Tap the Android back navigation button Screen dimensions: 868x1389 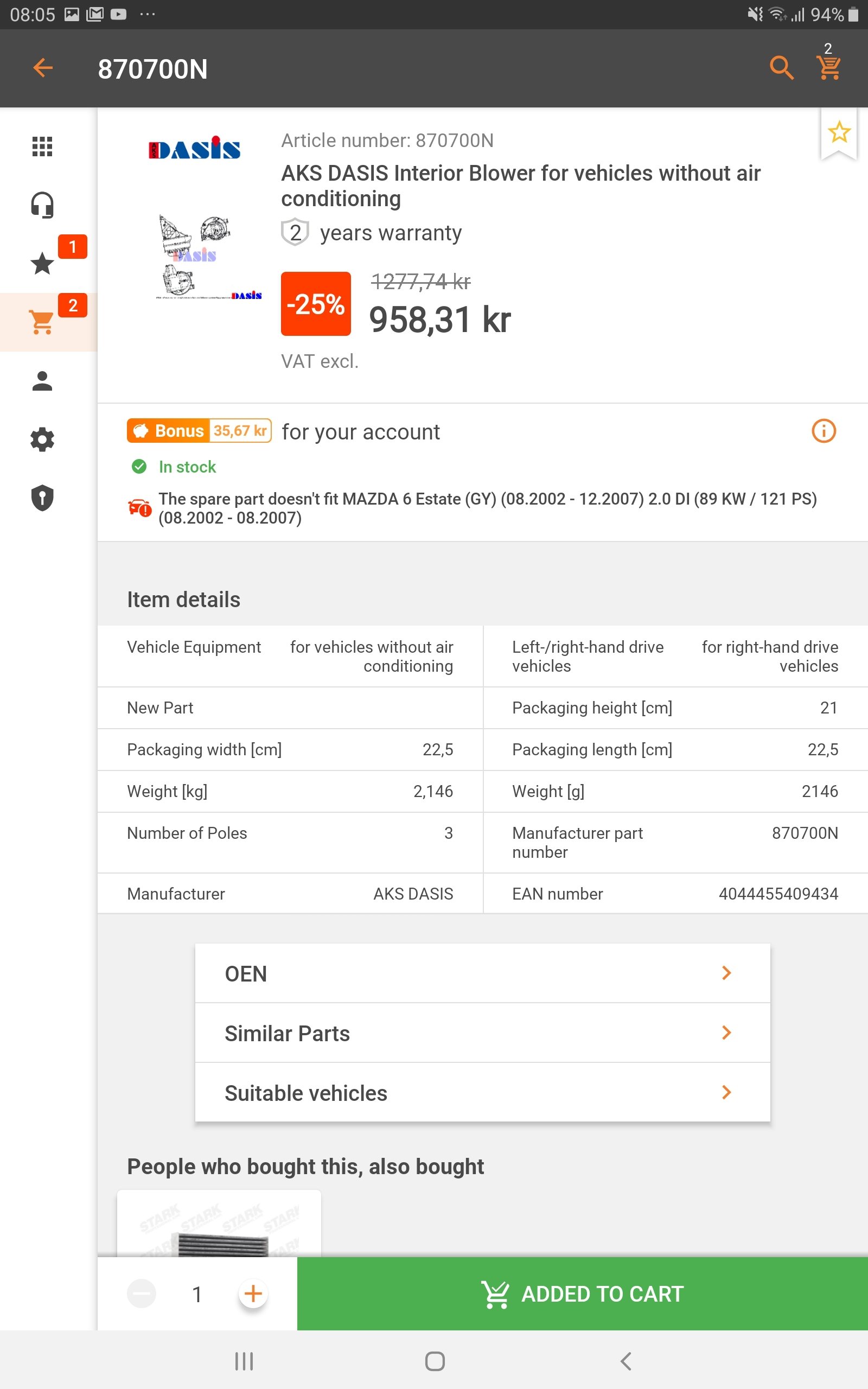pos(626,1361)
